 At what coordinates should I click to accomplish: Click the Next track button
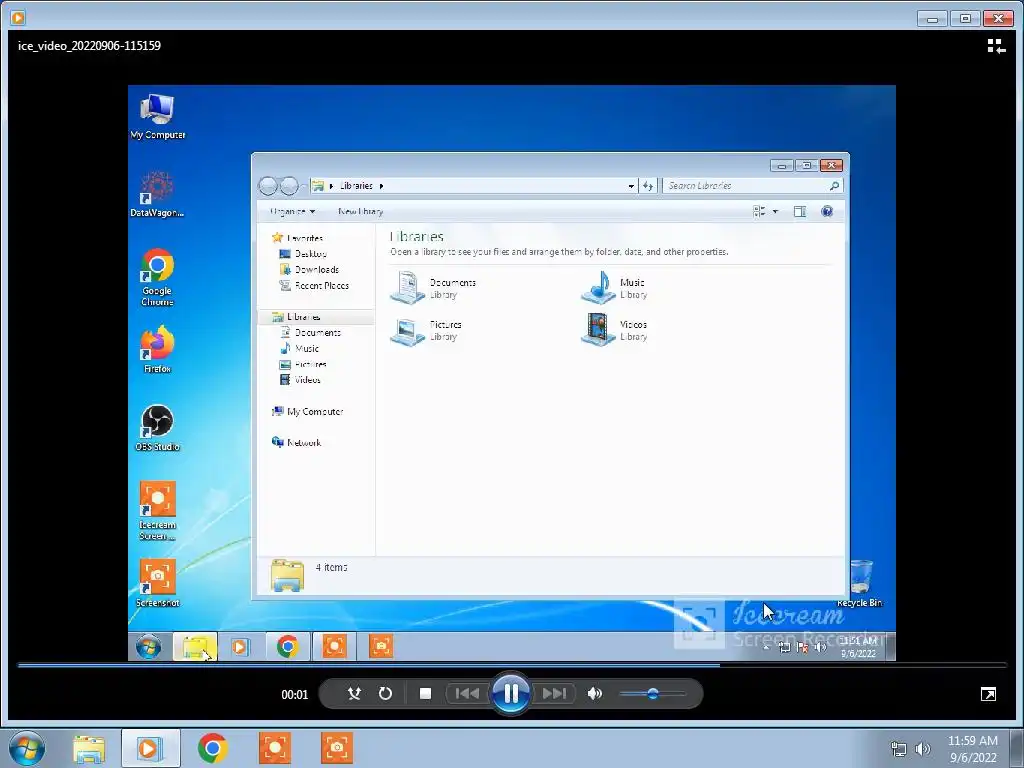point(554,694)
